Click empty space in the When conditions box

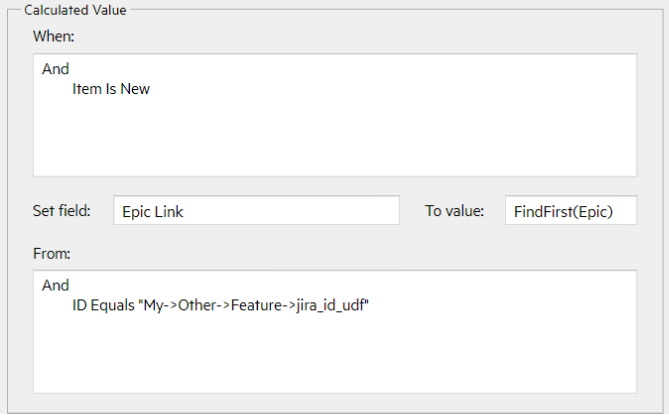coord(335,140)
